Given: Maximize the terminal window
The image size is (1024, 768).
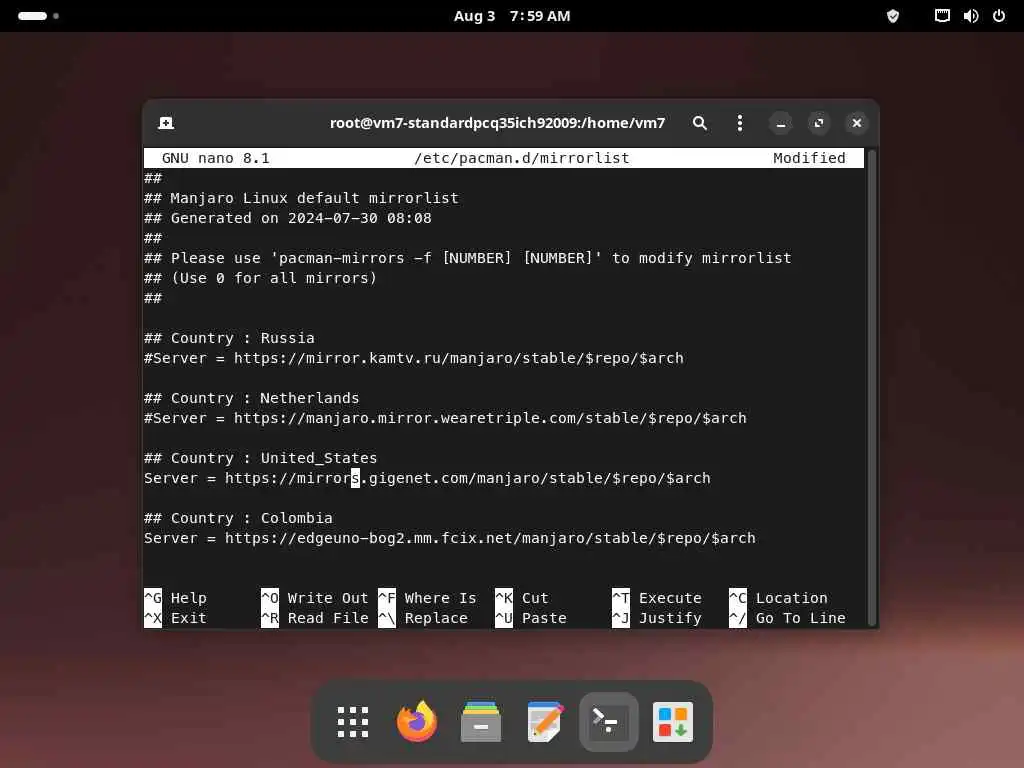Looking at the screenshot, I should tap(818, 123).
